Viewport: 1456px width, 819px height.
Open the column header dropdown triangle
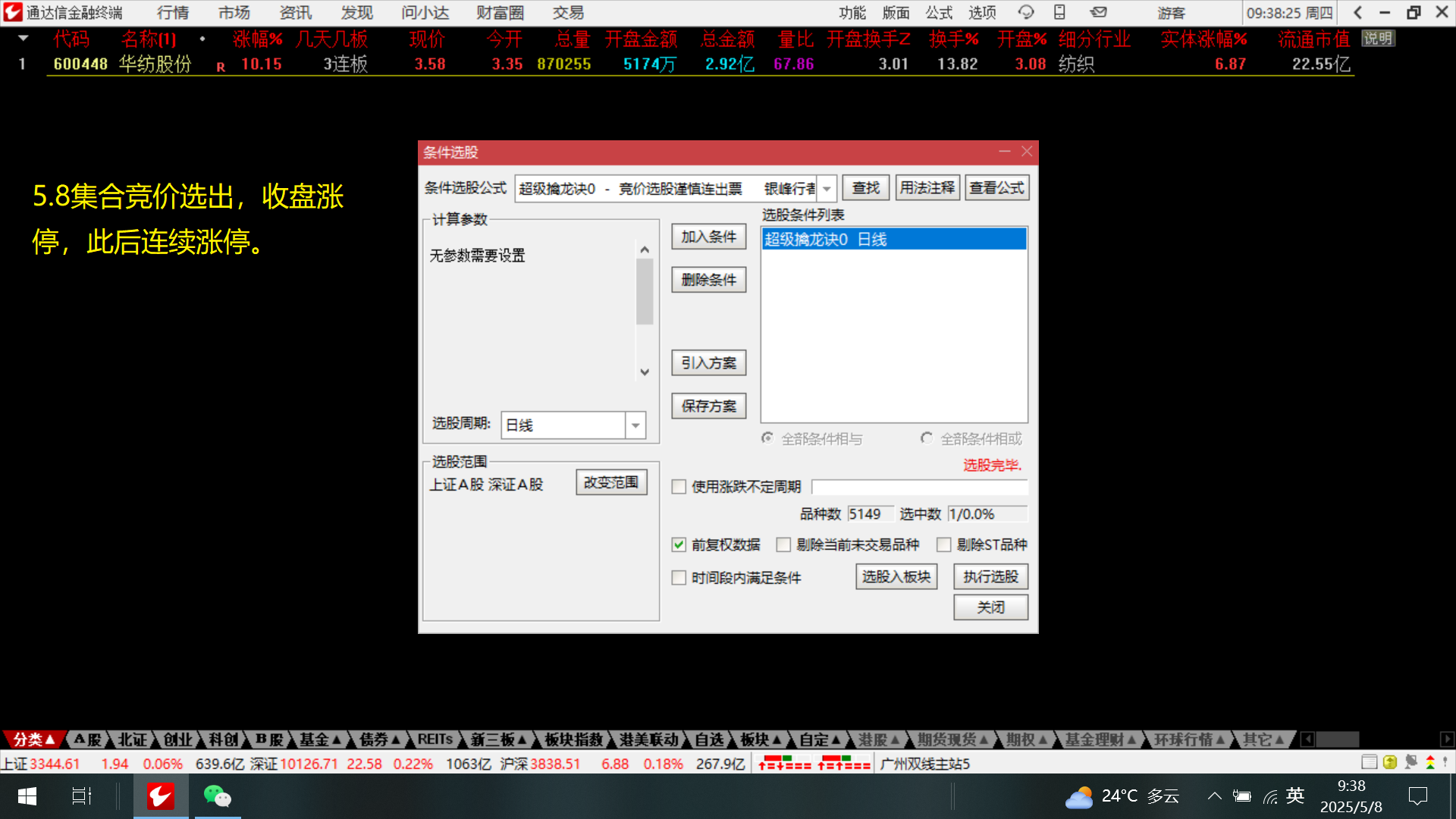pyautogui.click(x=23, y=38)
